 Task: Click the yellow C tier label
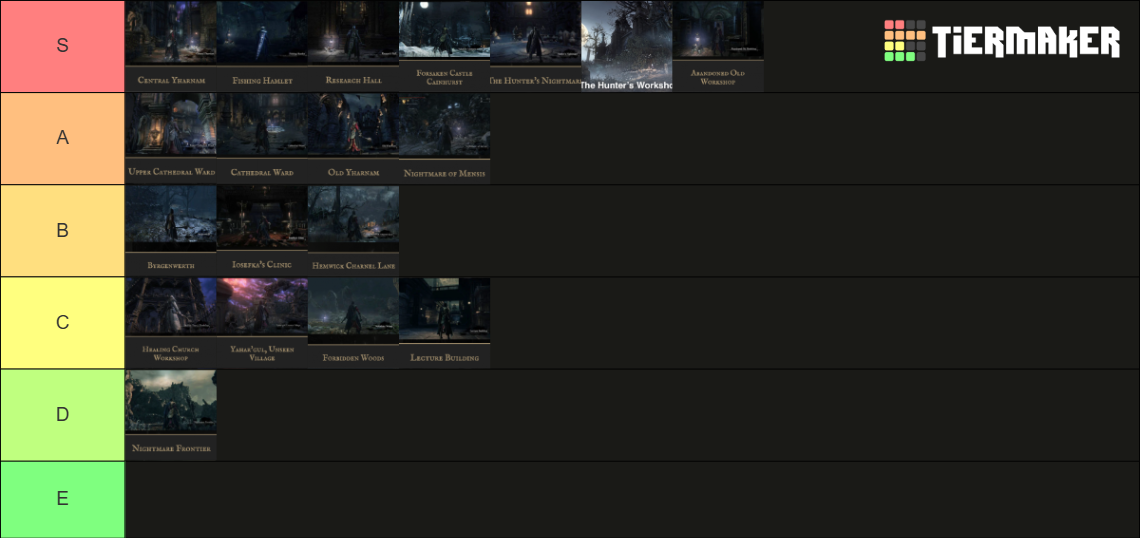coord(63,323)
